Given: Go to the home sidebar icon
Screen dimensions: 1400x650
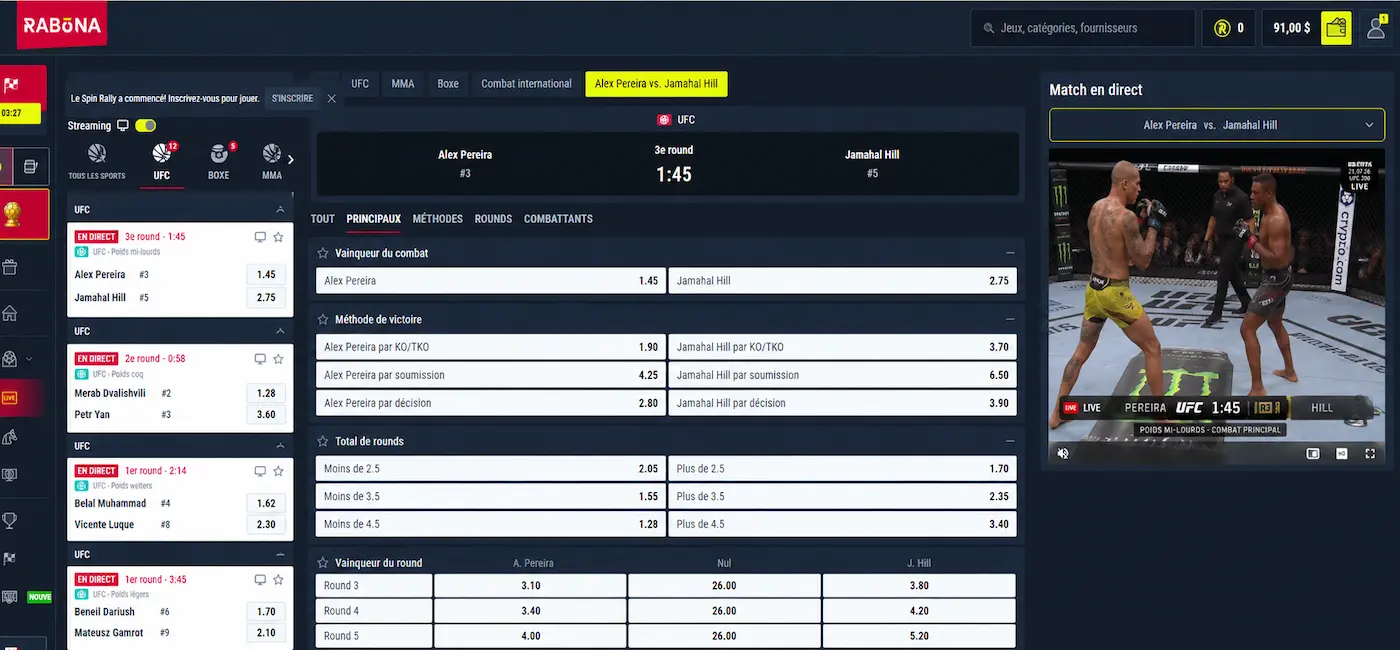Looking at the screenshot, I should click(x=10, y=313).
